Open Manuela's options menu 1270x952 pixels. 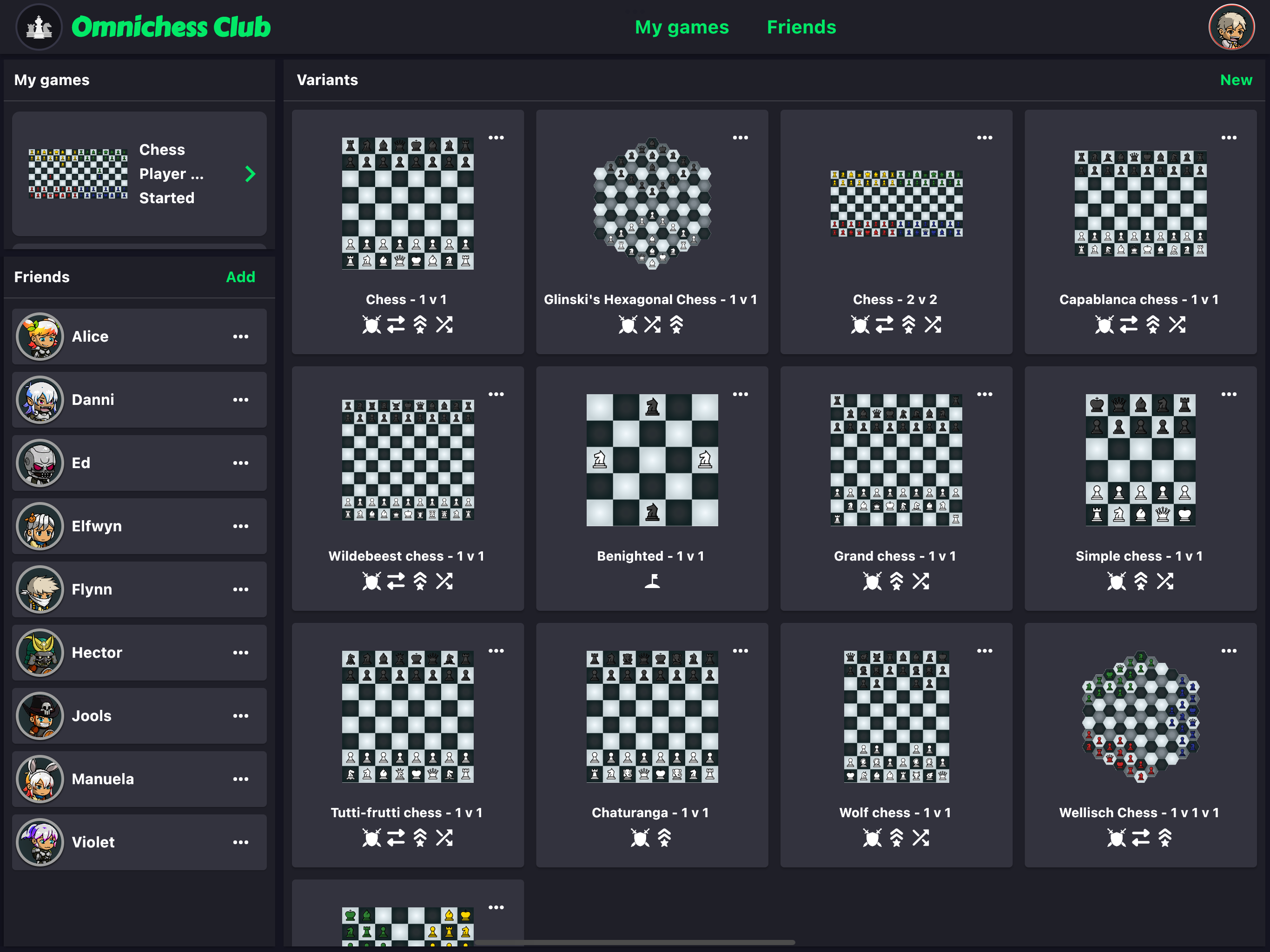click(240, 779)
